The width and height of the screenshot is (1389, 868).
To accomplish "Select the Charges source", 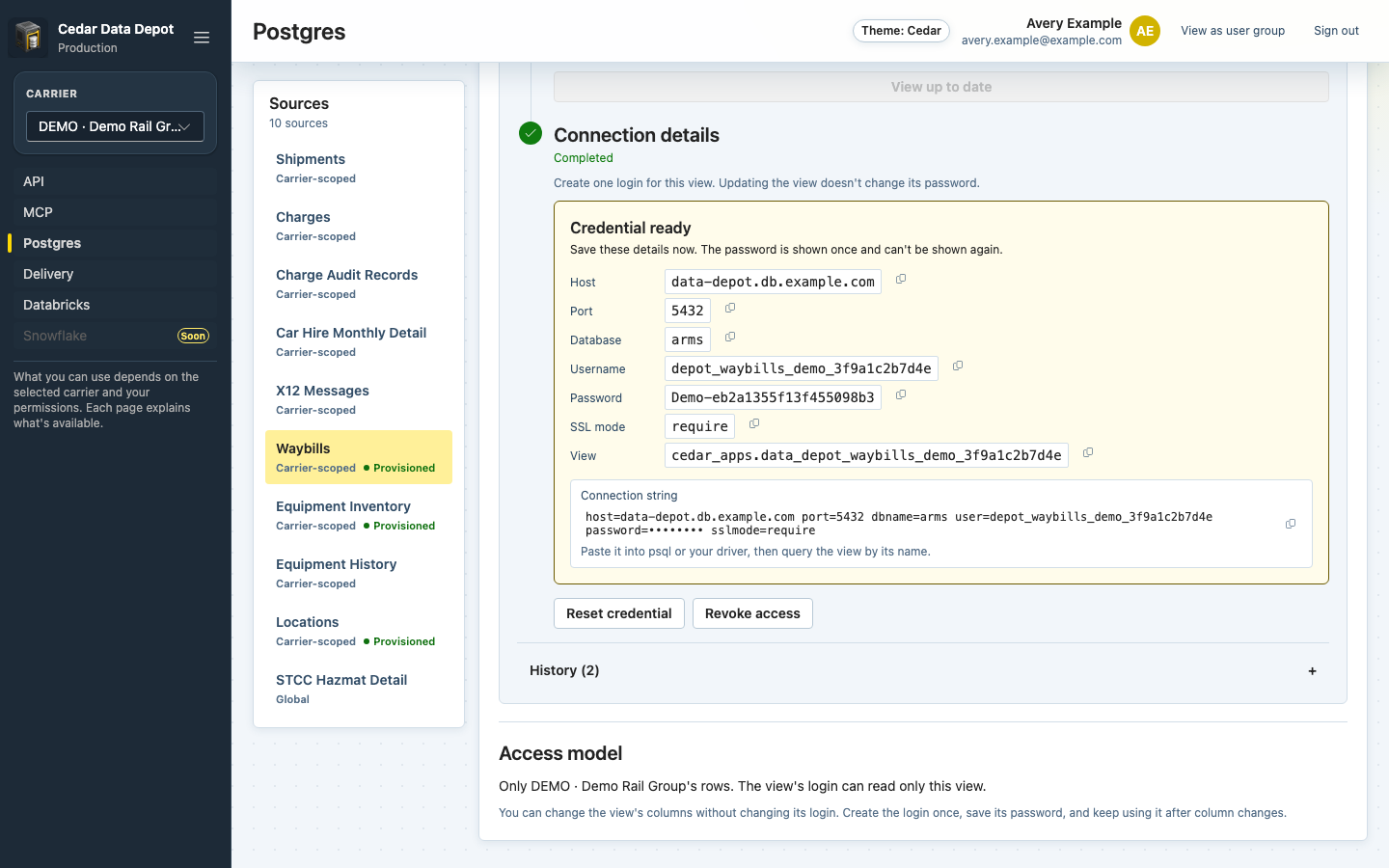I will tap(359, 226).
